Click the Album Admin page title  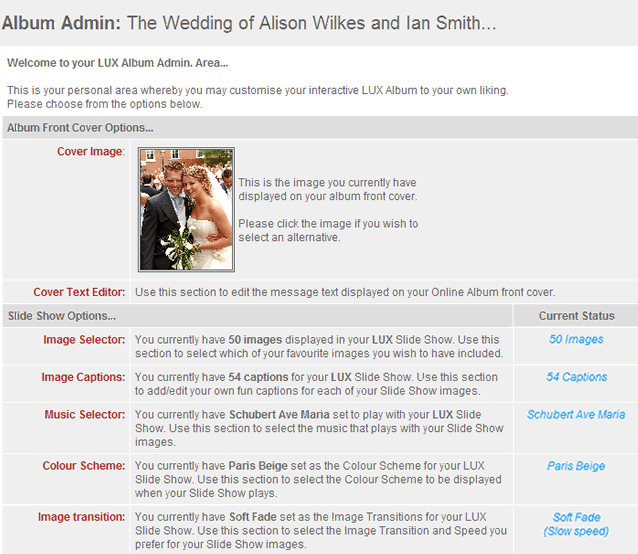tap(249, 22)
